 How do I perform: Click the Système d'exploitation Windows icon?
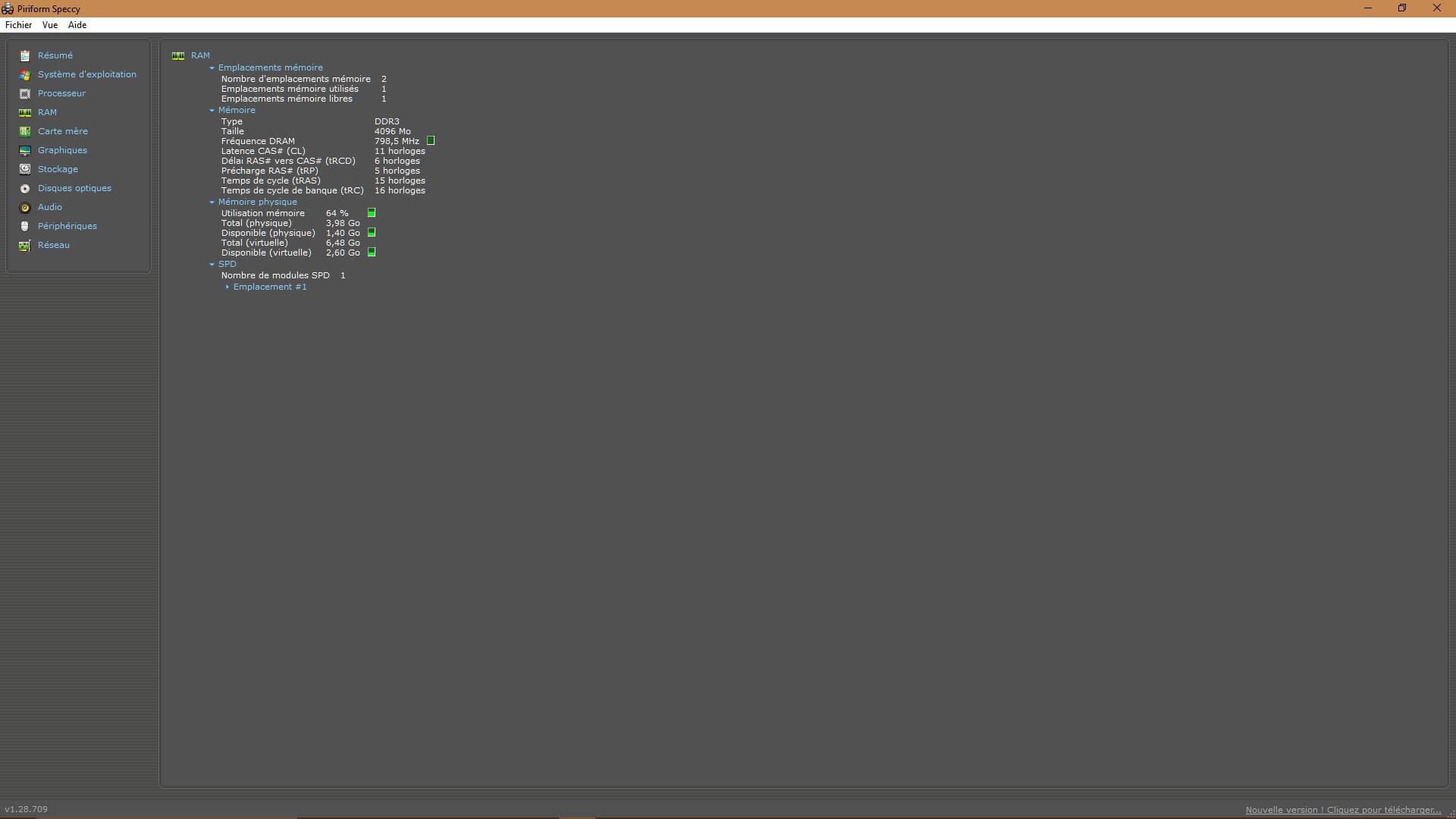click(x=25, y=74)
